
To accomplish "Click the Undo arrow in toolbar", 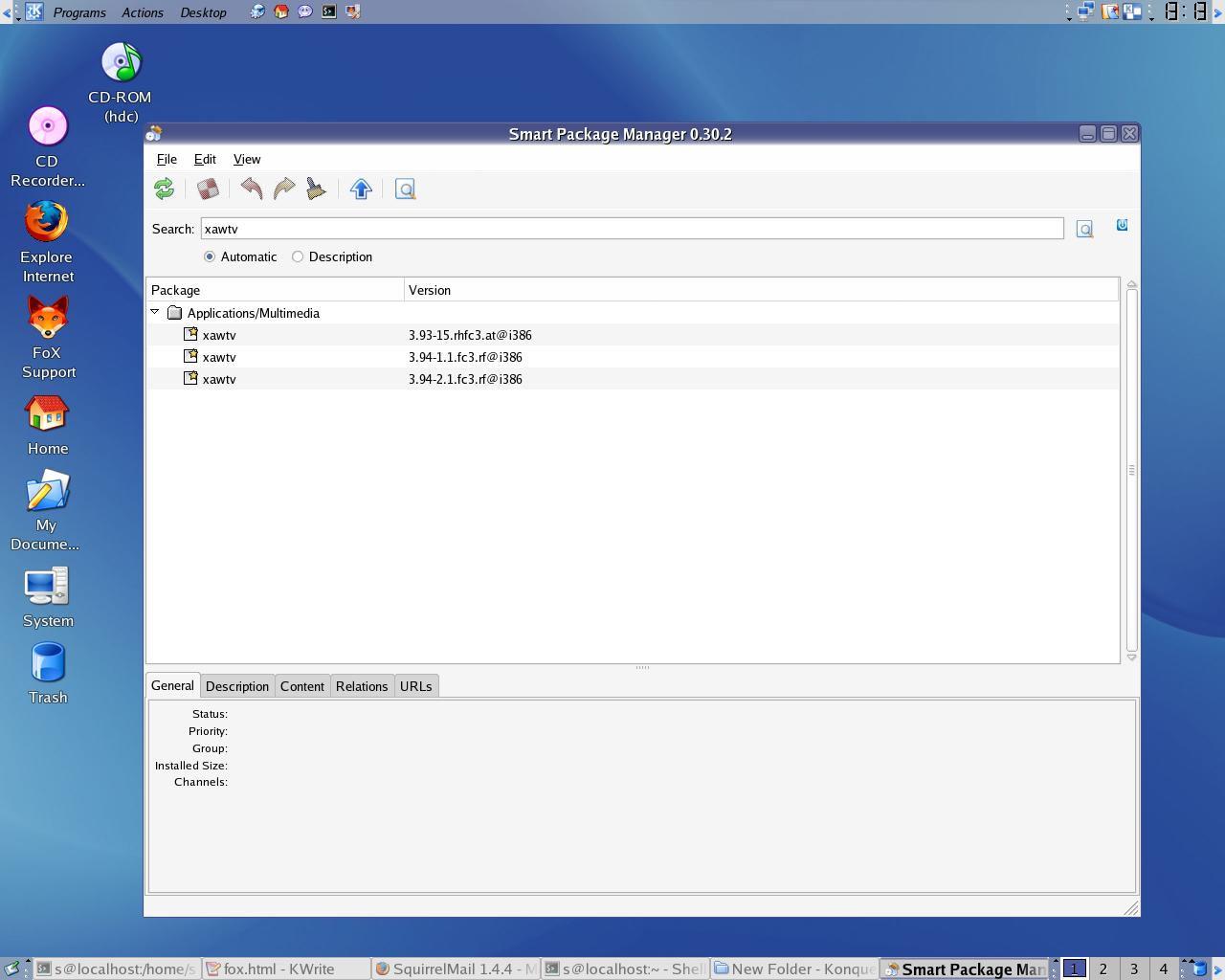I will [x=252, y=189].
